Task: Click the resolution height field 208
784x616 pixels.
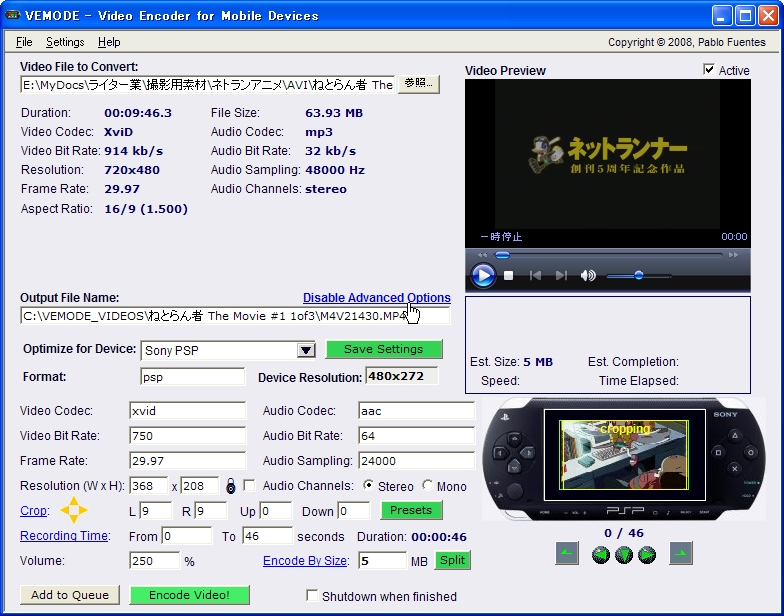Action: pyautogui.click(x=200, y=486)
